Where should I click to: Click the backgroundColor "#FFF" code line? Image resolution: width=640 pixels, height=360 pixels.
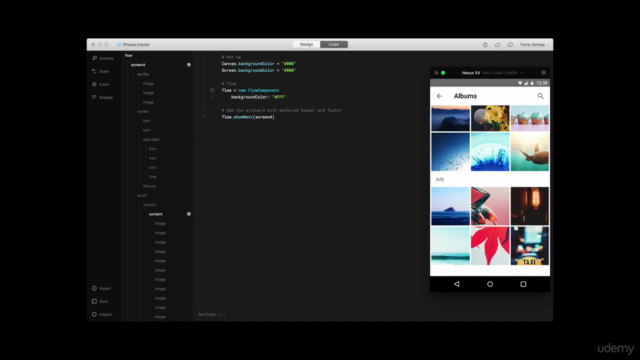click(259, 97)
